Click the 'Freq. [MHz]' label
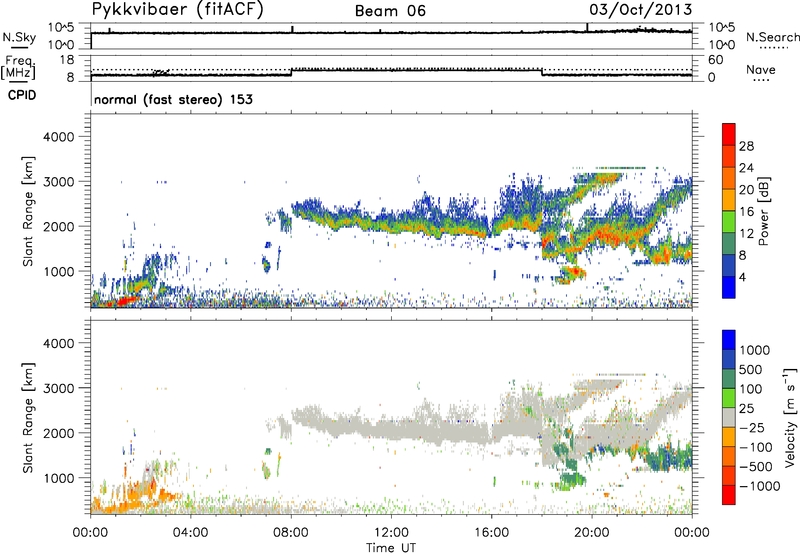Viewport: 800px width, 554px height. pyautogui.click(x=18, y=67)
